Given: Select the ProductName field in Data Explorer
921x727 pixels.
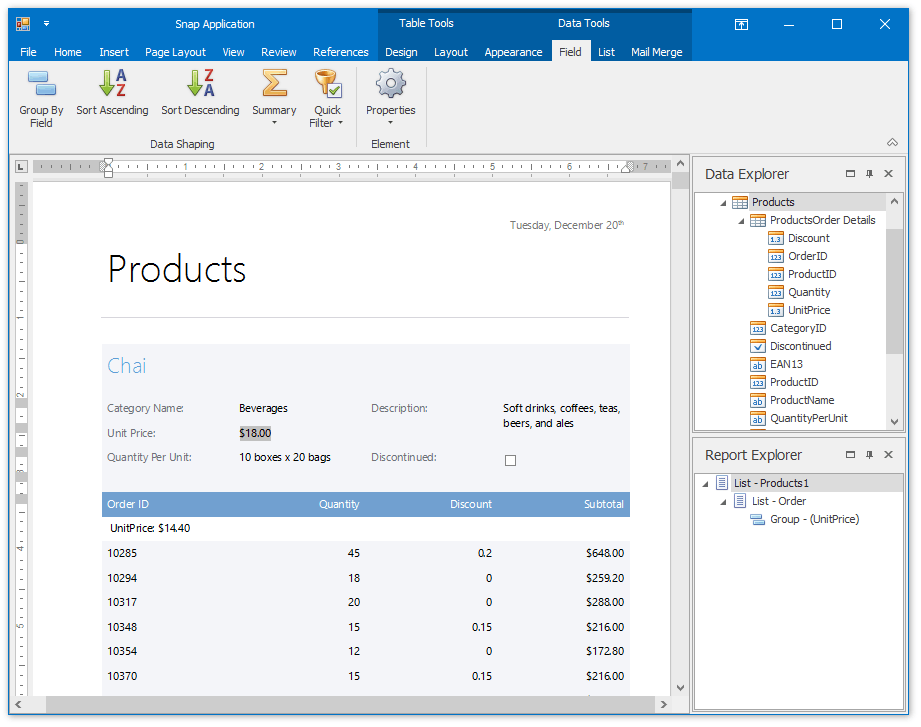Looking at the screenshot, I should 801,400.
